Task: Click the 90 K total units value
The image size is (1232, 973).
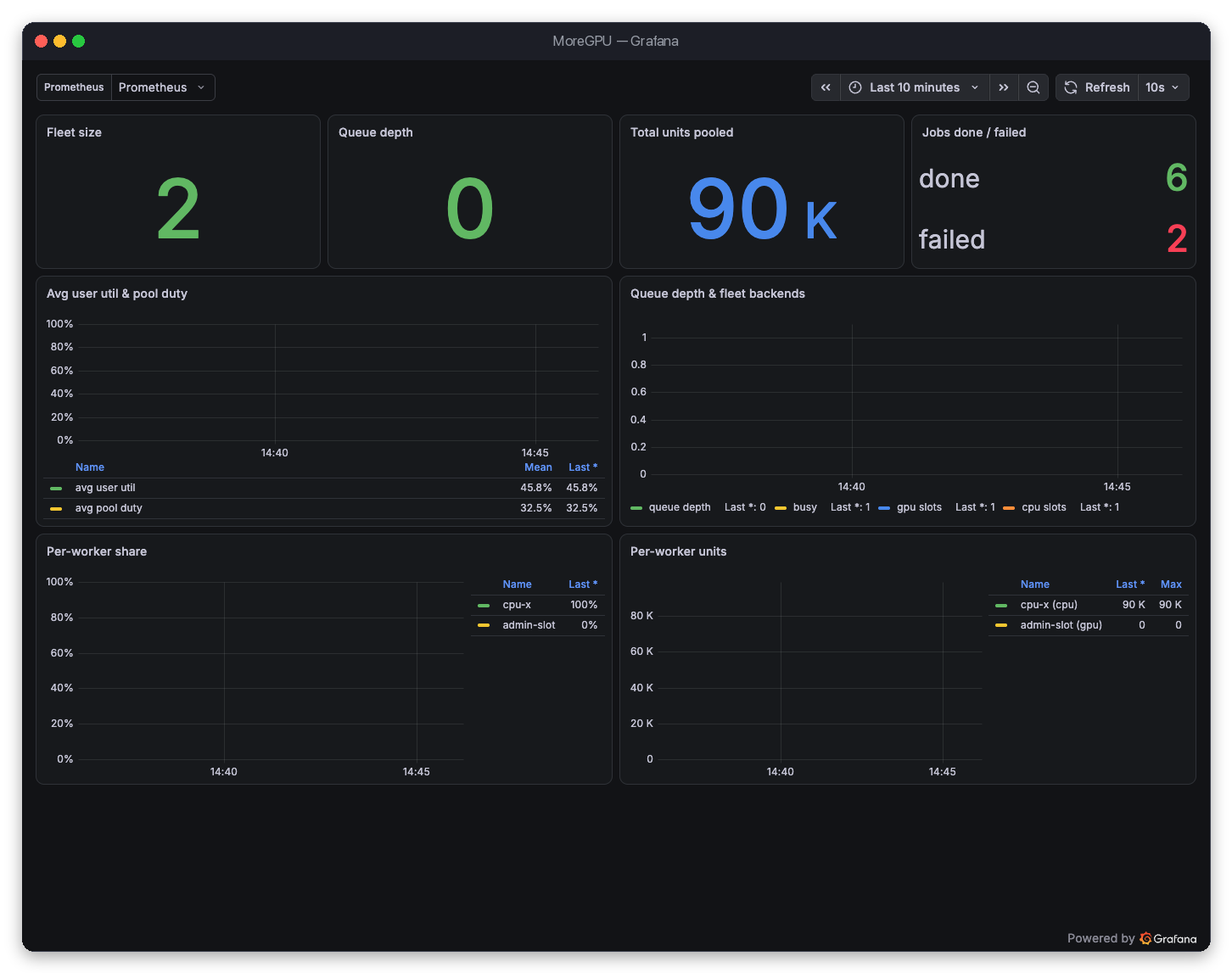Action: click(762, 209)
